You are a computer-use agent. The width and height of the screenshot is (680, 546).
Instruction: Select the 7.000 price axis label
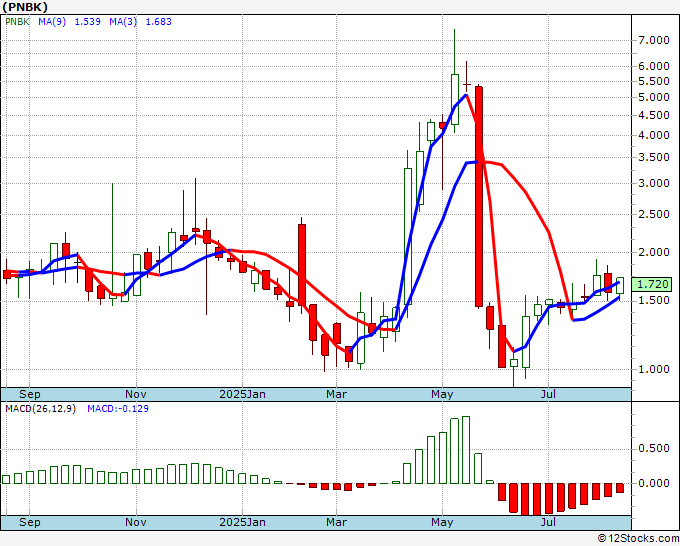(x=654, y=41)
